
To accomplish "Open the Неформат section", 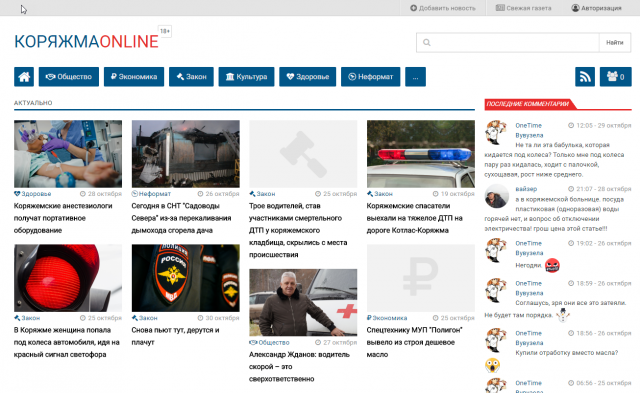I will pyautogui.click(x=370, y=77).
